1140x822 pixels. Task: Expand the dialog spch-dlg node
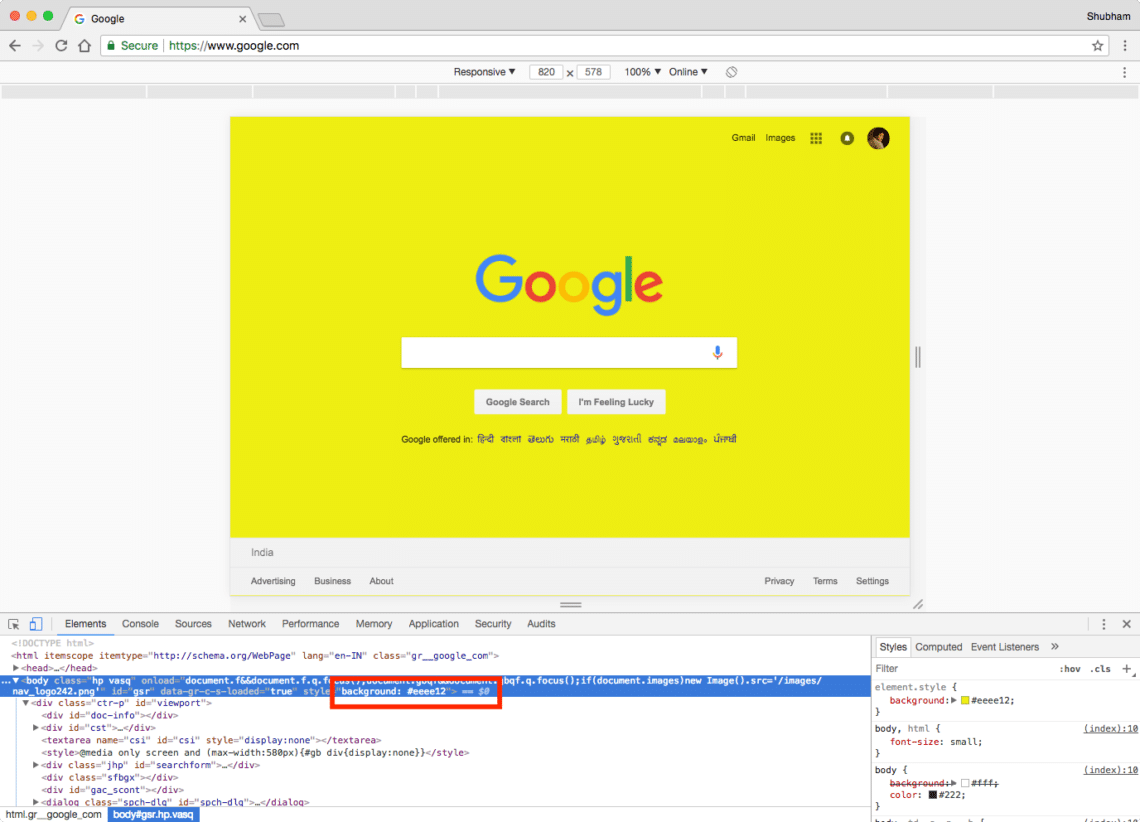[x=36, y=802]
